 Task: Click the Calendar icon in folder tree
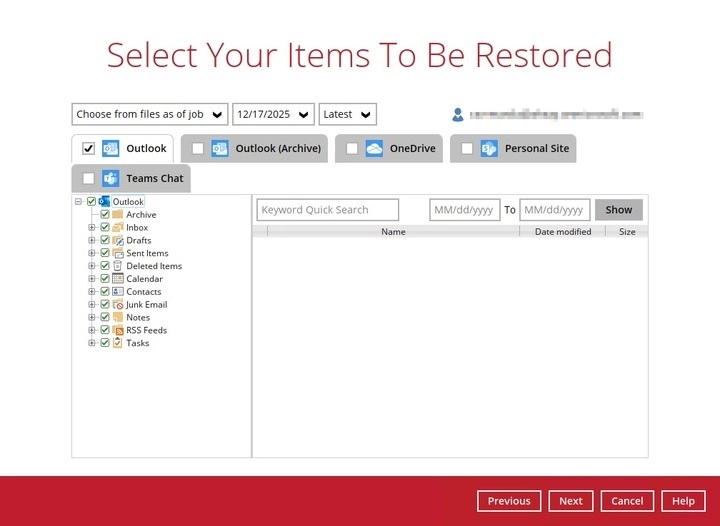pos(118,279)
